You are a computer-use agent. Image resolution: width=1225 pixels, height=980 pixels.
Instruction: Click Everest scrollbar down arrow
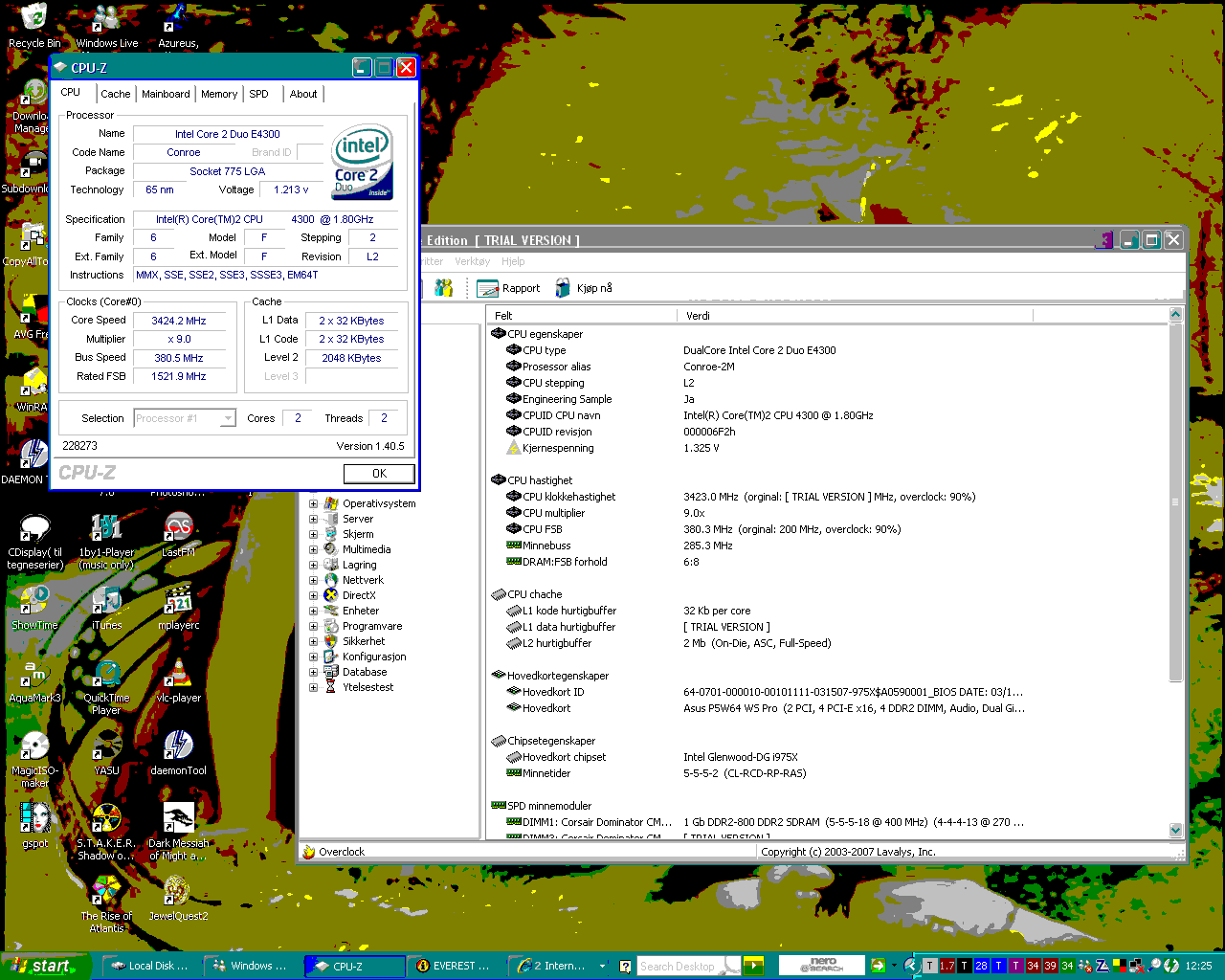(x=1176, y=831)
